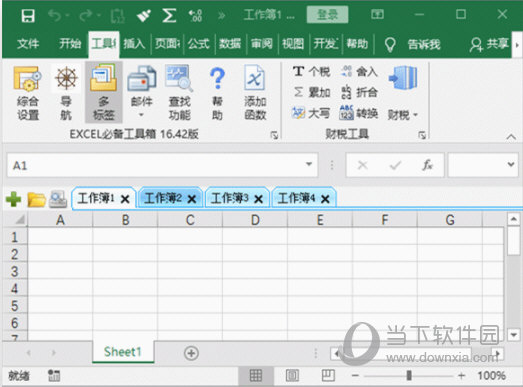The image size is (523, 387).
Task: Click the 舍入 rounding tool
Action: [x=360, y=71]
